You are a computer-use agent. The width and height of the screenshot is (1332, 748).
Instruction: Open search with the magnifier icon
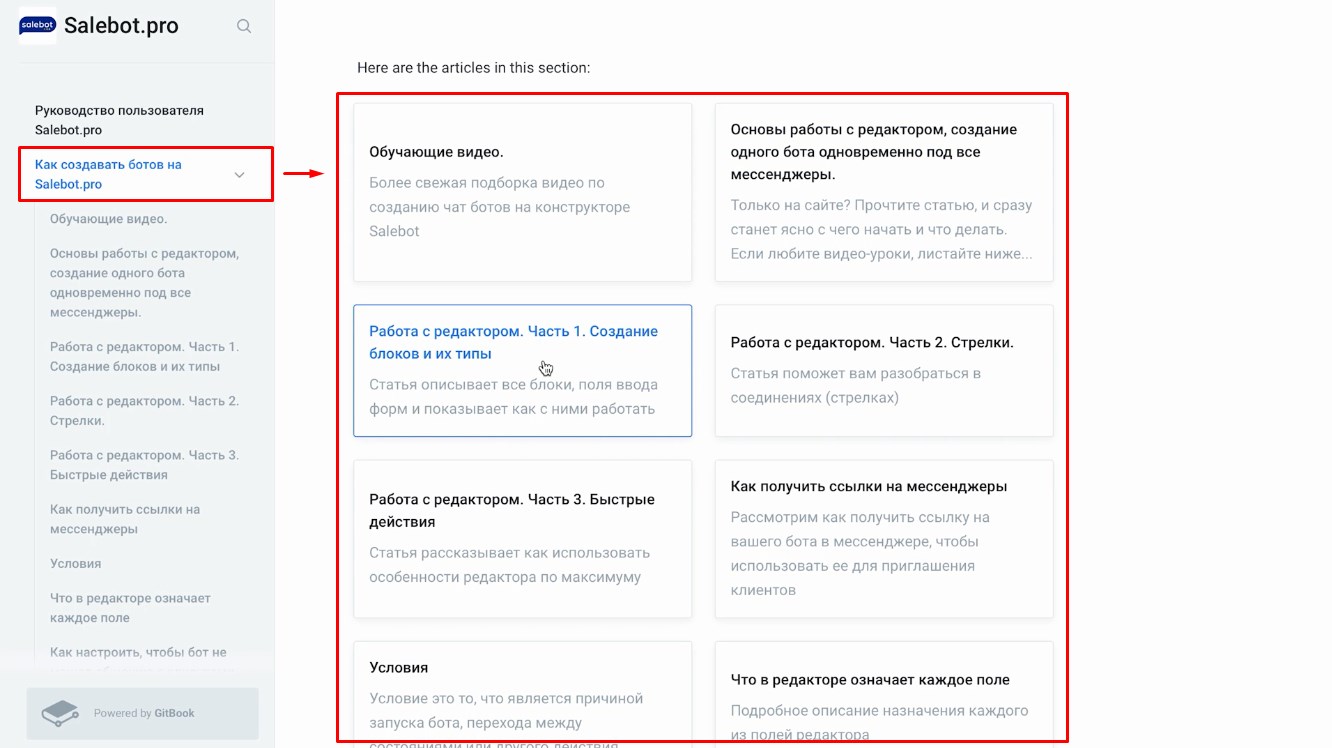(x=244, y=27)
